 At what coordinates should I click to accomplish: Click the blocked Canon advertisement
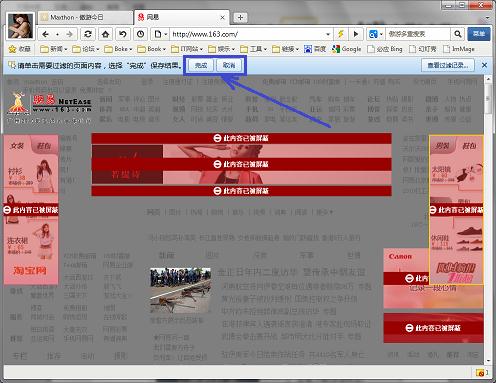[x=406, y=278]
